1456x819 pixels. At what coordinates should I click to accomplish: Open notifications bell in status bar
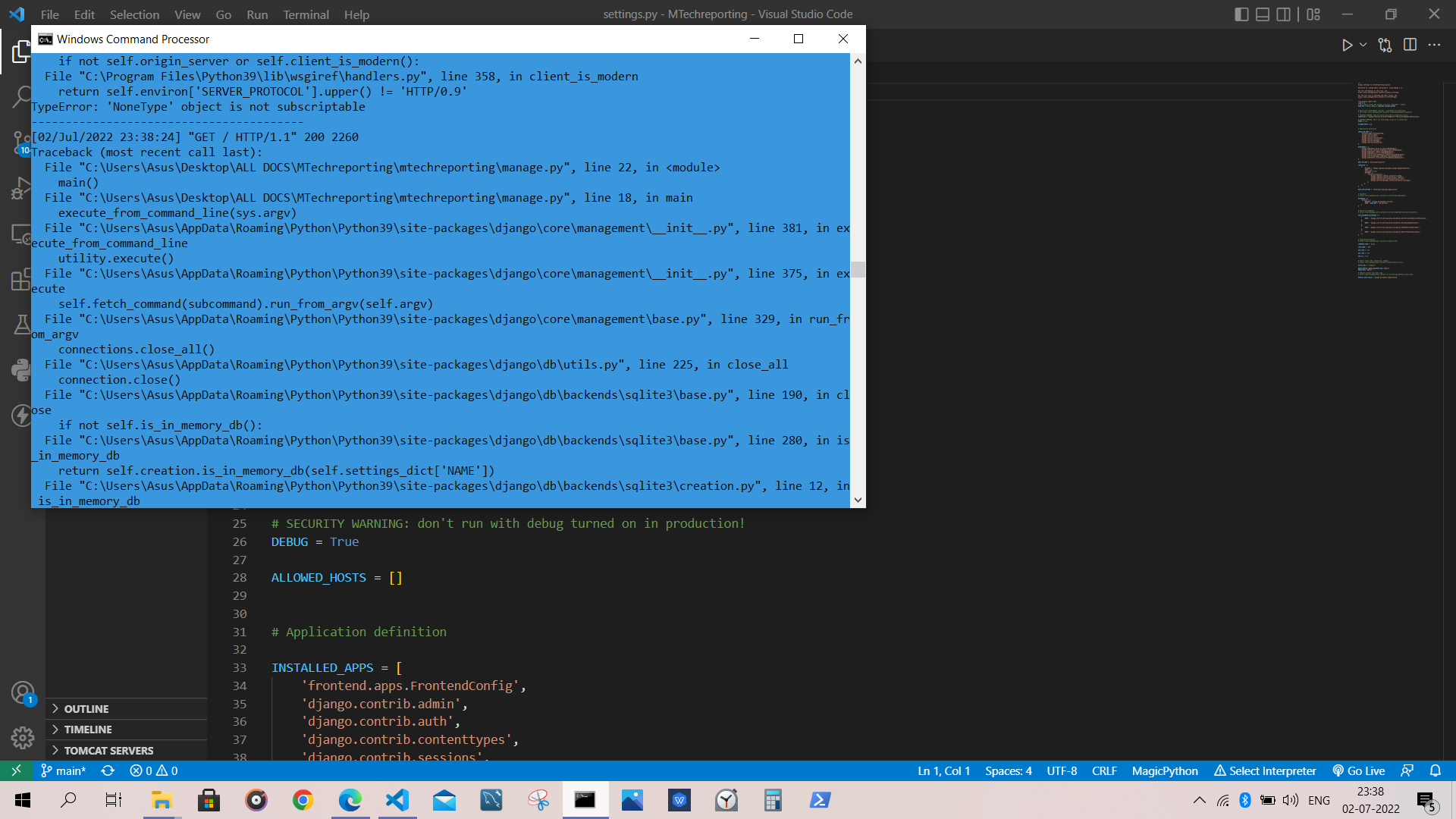(x=1435, y=771)
